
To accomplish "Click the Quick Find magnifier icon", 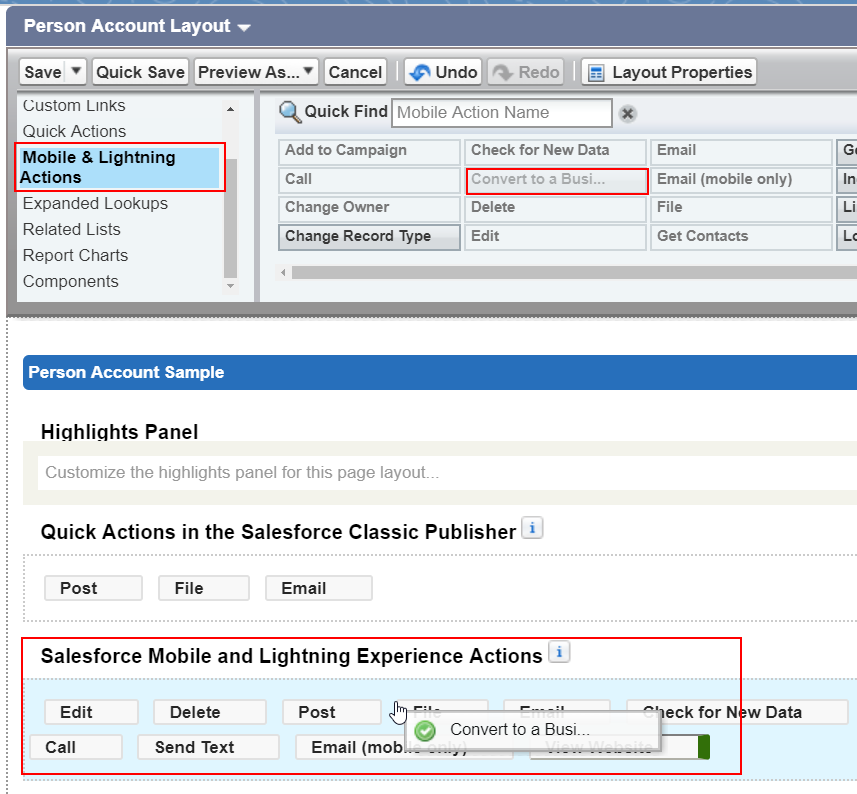I will 291,111.
